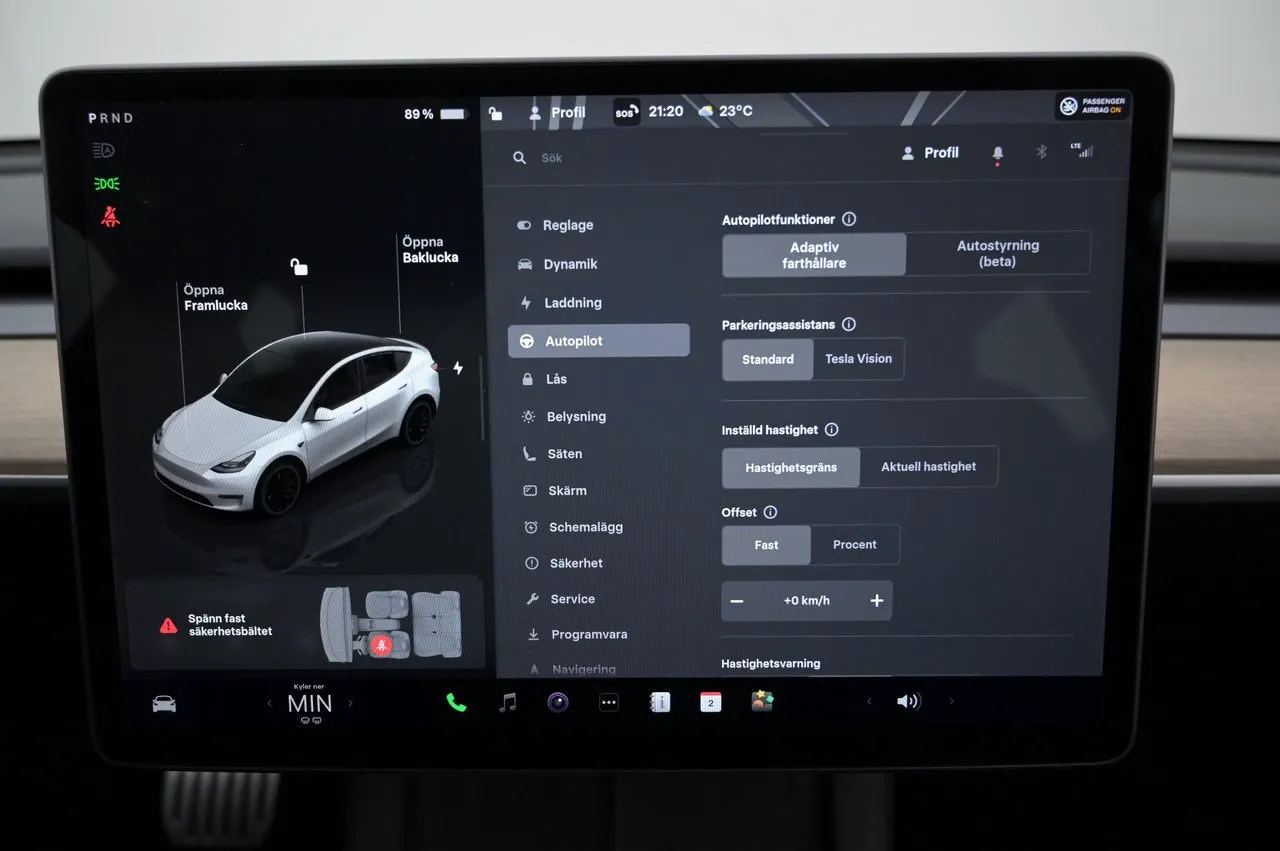Open the music player app
The image size is (1280, 851).
tap(508, 702)
